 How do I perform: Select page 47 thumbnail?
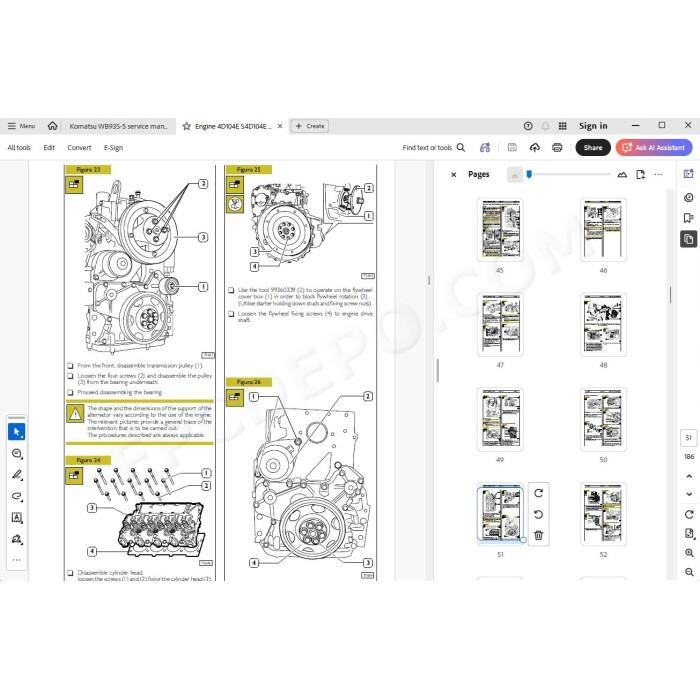500,324
